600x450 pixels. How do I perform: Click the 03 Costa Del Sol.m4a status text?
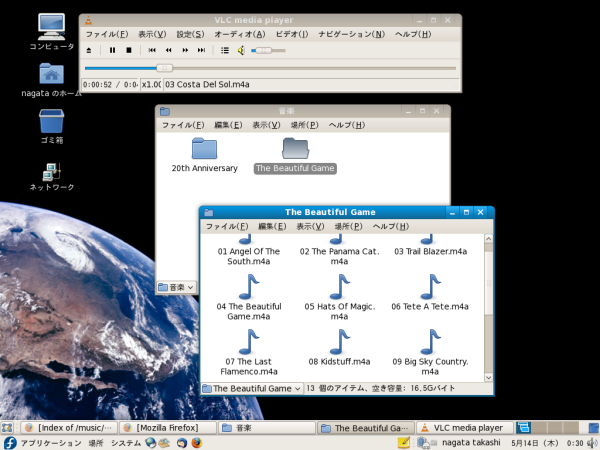pos(207,85)
